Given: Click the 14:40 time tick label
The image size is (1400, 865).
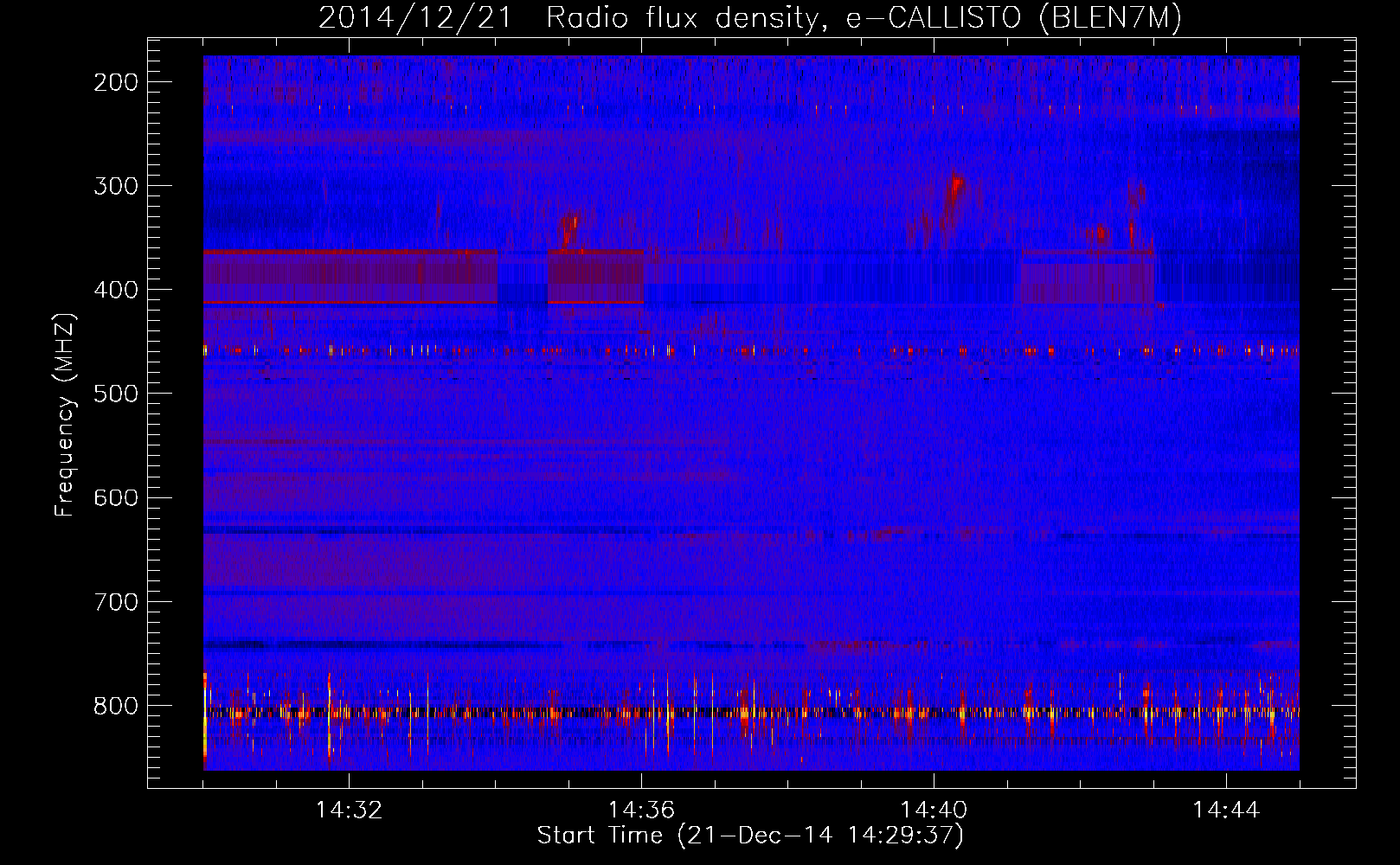Looking at the screenshot, I should (x=934, y=811).
